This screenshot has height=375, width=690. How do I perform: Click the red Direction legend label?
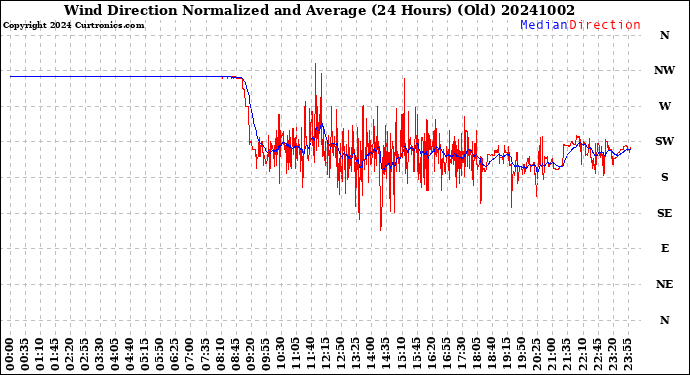(605, 25)
